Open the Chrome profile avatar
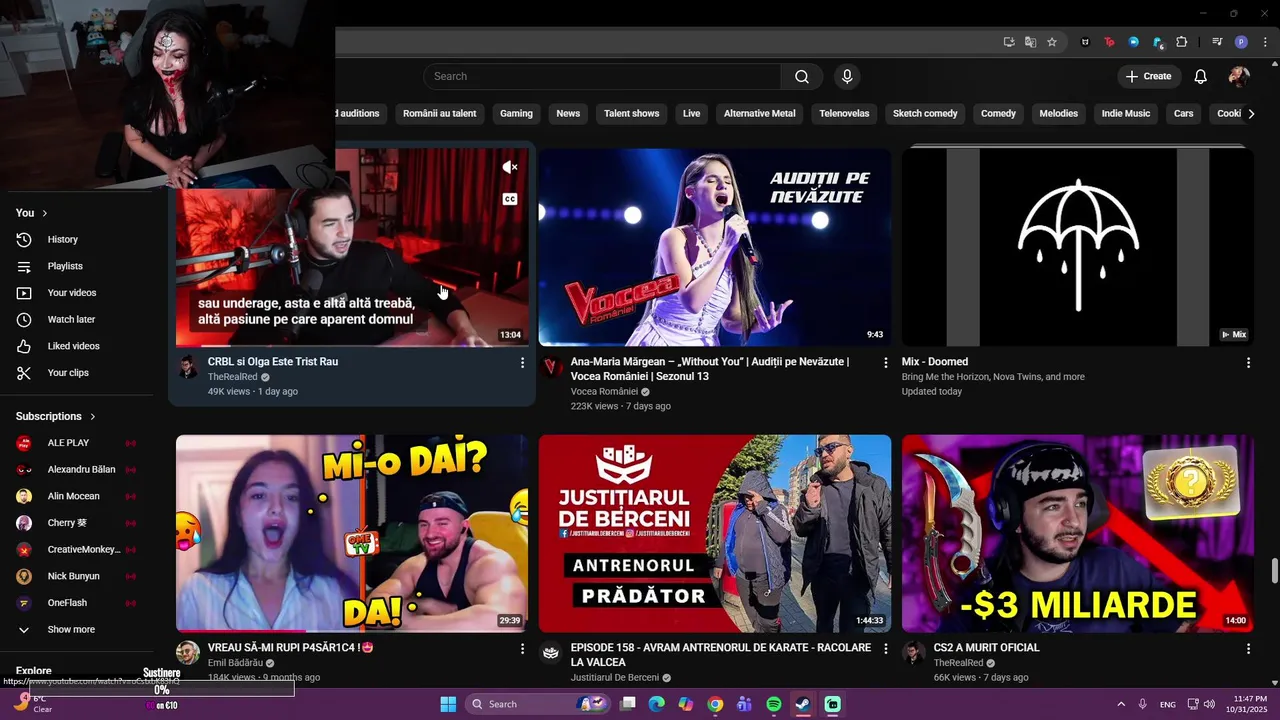The height and width of the screenshot is (720, 1280). click(x=1241, y=42)
